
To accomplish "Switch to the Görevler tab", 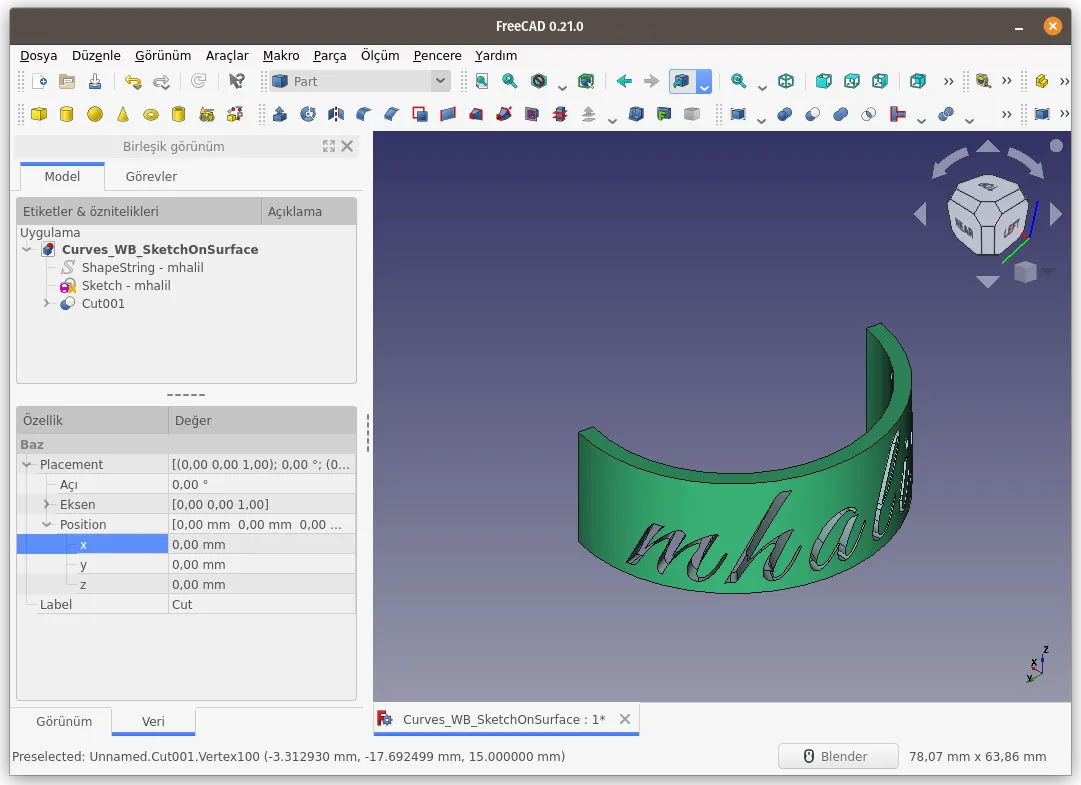I will 151,176.
